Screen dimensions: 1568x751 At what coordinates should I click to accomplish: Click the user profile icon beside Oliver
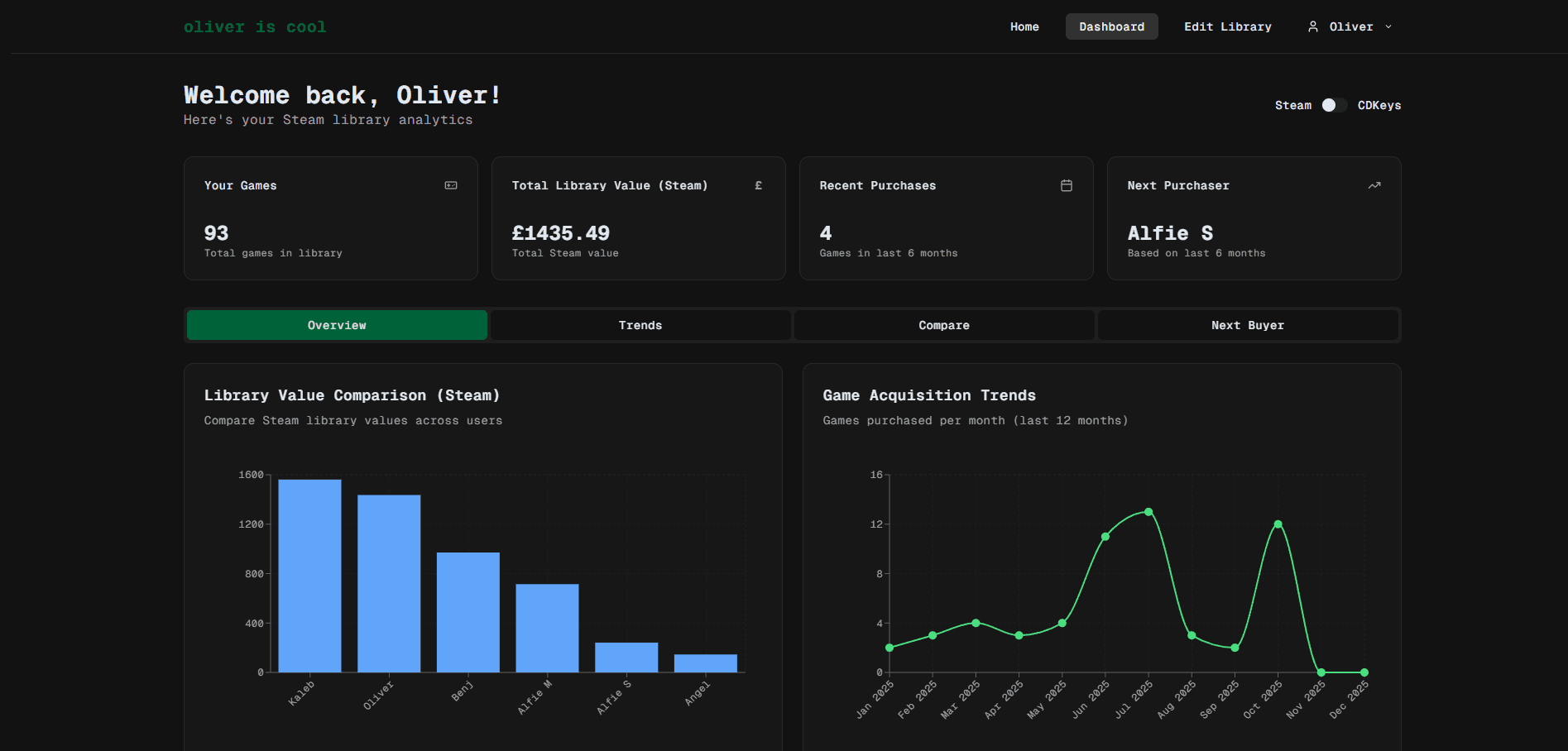click(x=1314, y=26)
